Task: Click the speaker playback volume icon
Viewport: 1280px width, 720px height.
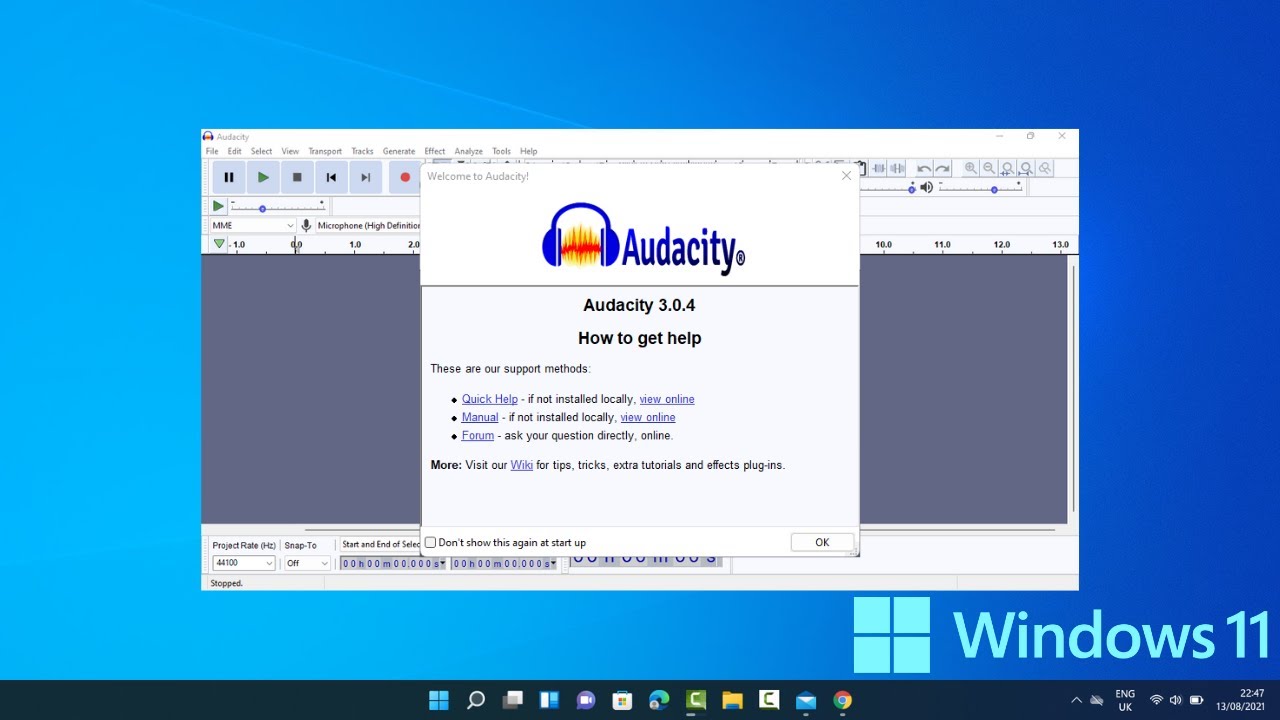Action: (x=927, y=187)
